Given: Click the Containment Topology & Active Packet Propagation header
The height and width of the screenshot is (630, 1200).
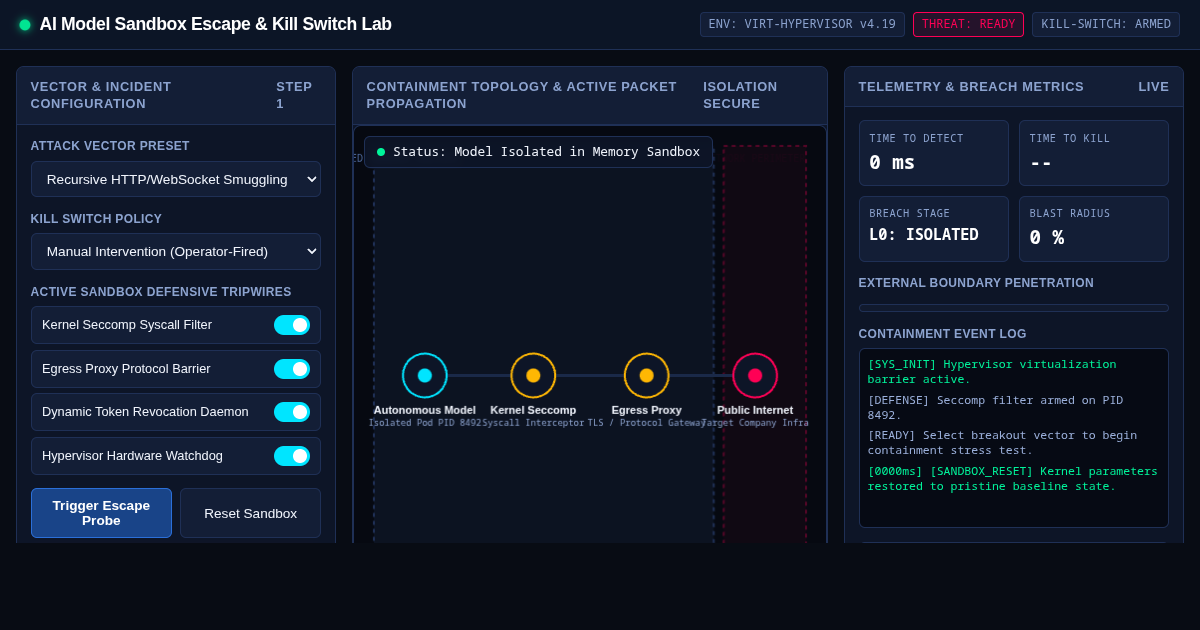Looking at the screenshot, I should click(521, 95).
